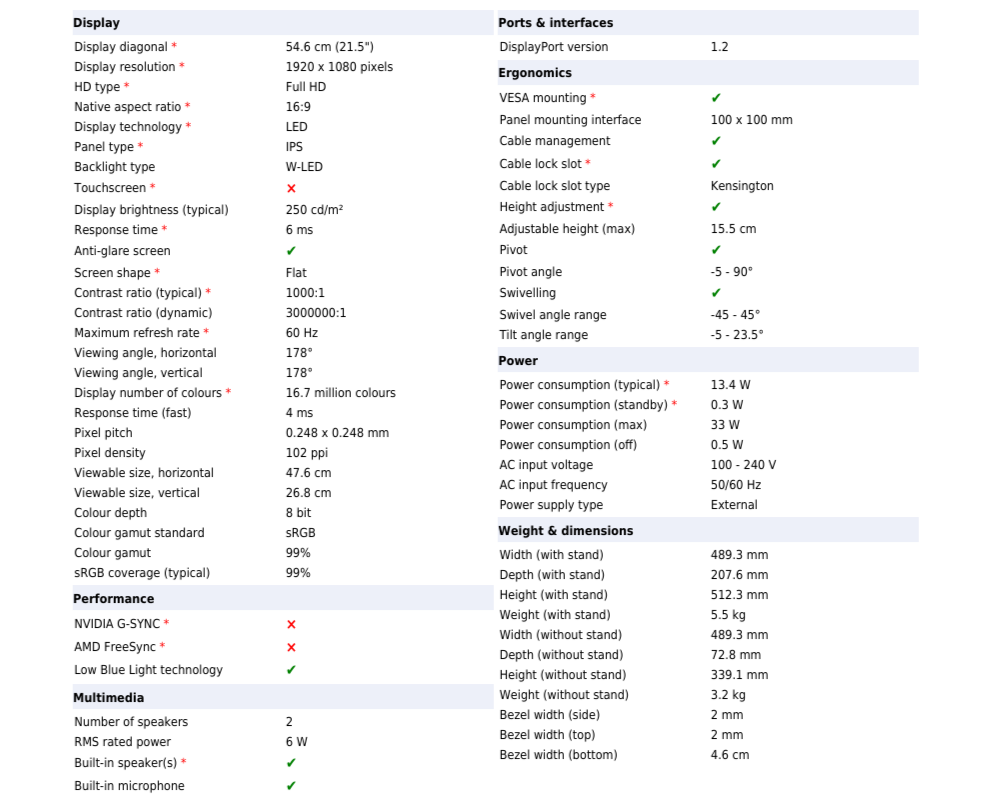Click the Height adjustment checkmark

(x=716, y=207)
